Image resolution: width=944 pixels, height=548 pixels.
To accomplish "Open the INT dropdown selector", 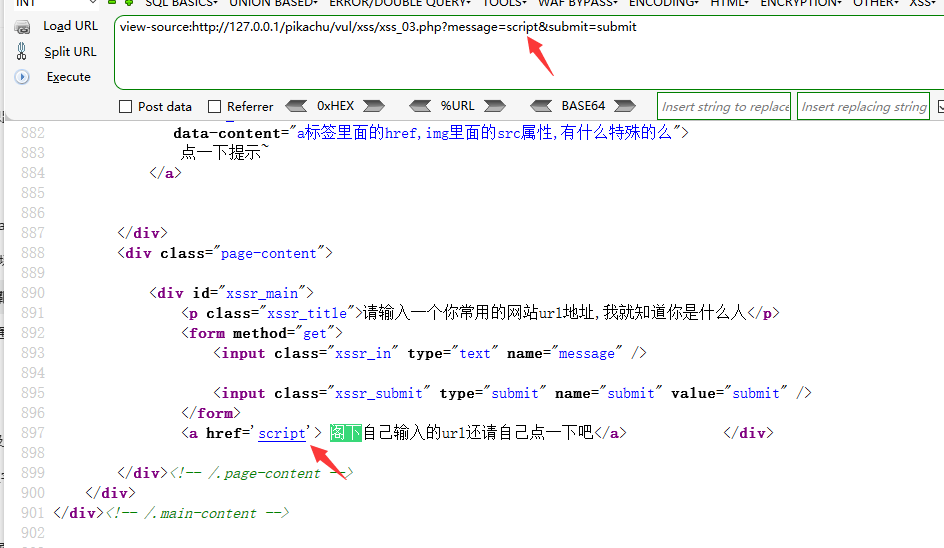I will (55, 3).
